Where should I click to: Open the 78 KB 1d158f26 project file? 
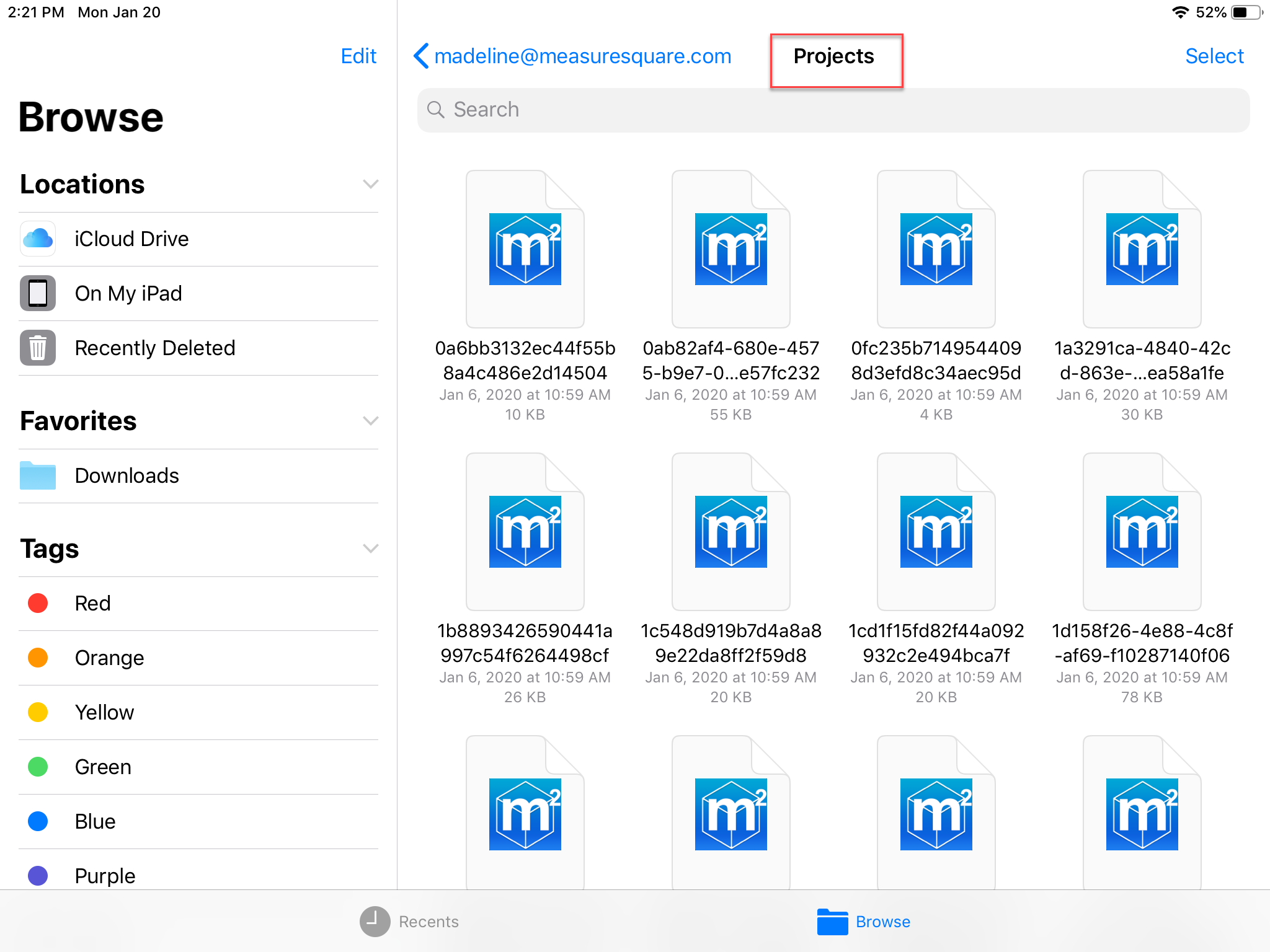[x=1142, y=532]
